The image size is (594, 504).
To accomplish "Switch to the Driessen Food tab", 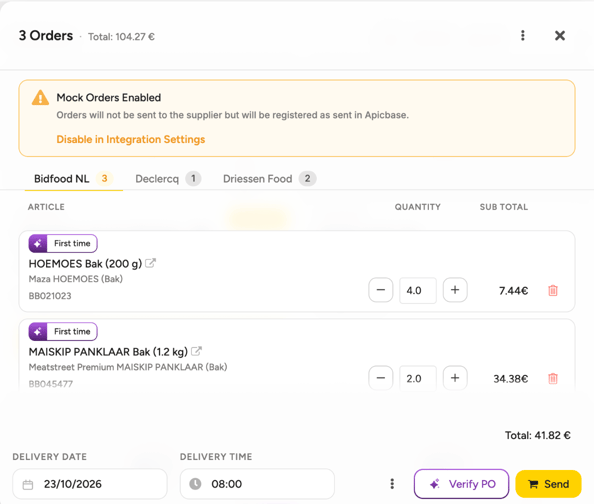I will click(269, 178).
